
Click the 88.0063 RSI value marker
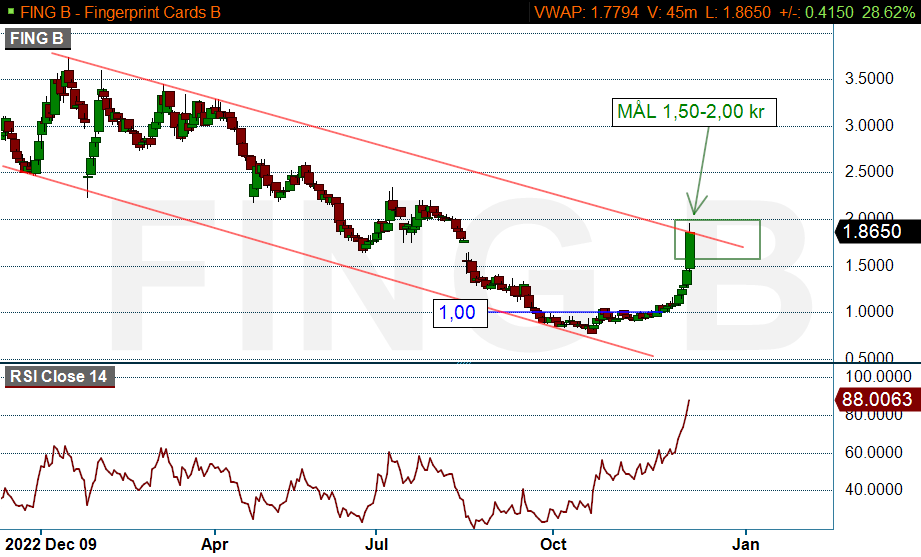pyautogui.click(x=878, y=400)
